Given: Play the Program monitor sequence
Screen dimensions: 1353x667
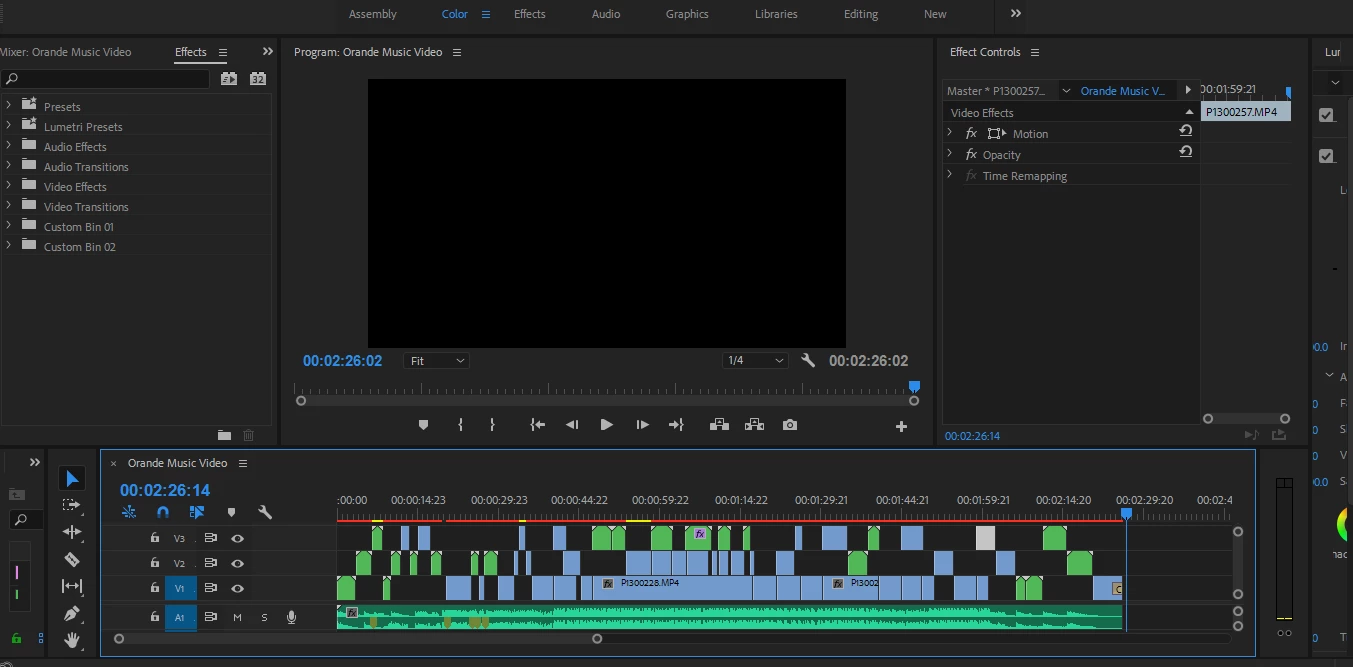Looking at the screenshot, I should tap(606, 425).
